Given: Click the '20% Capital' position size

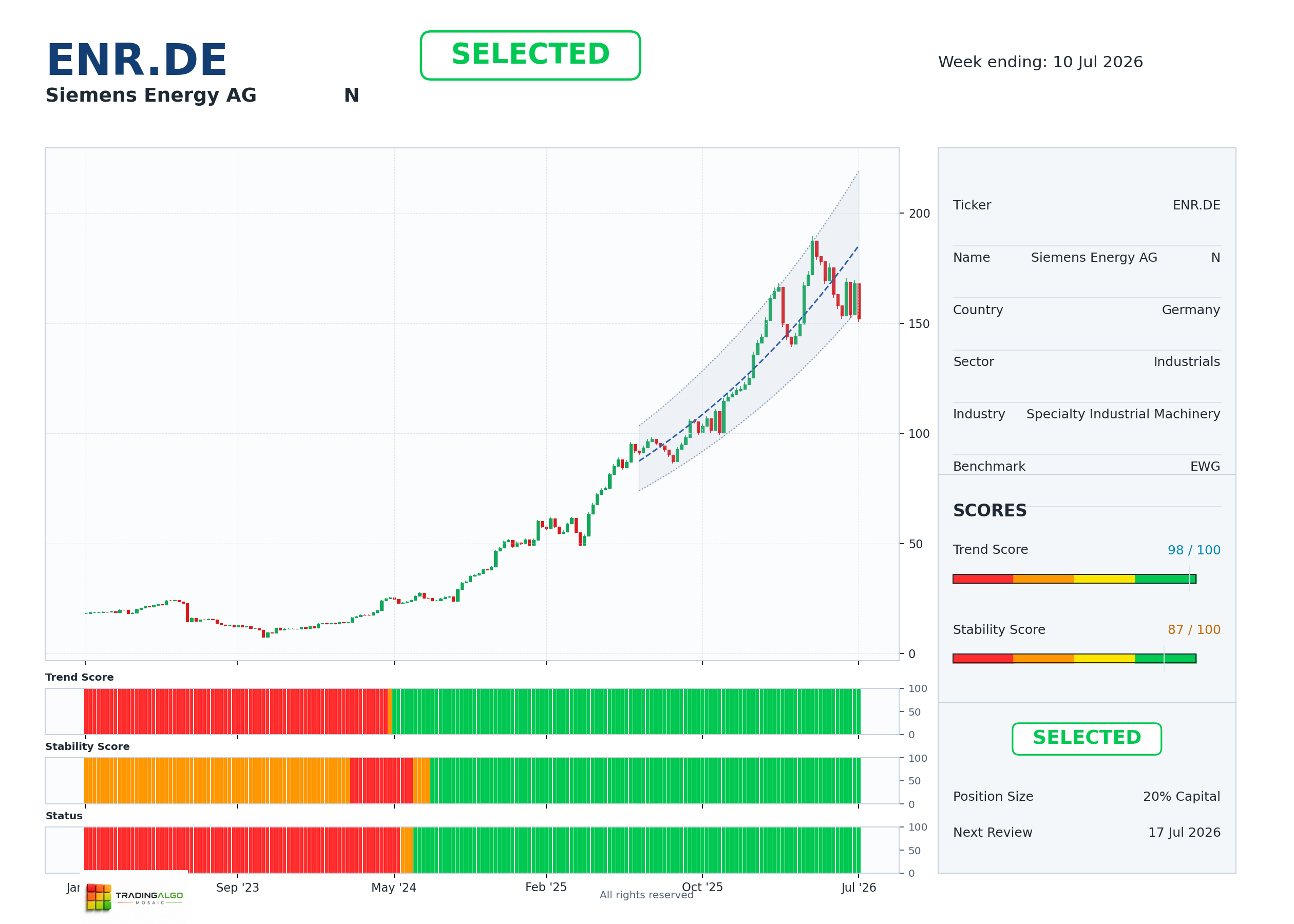Looking at the screenshot, I should pos(1182,796).
